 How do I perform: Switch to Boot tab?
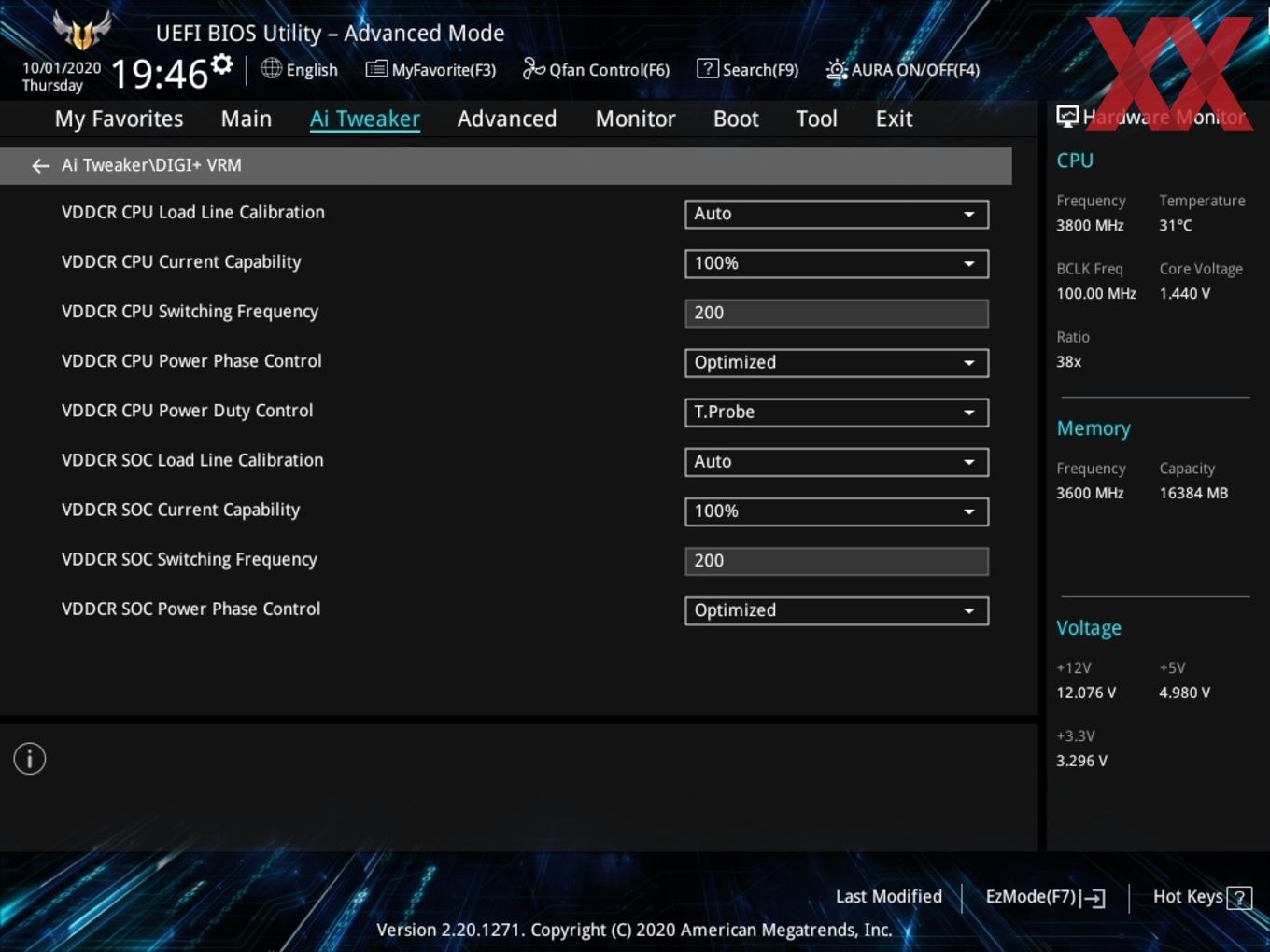coord(736,119)
